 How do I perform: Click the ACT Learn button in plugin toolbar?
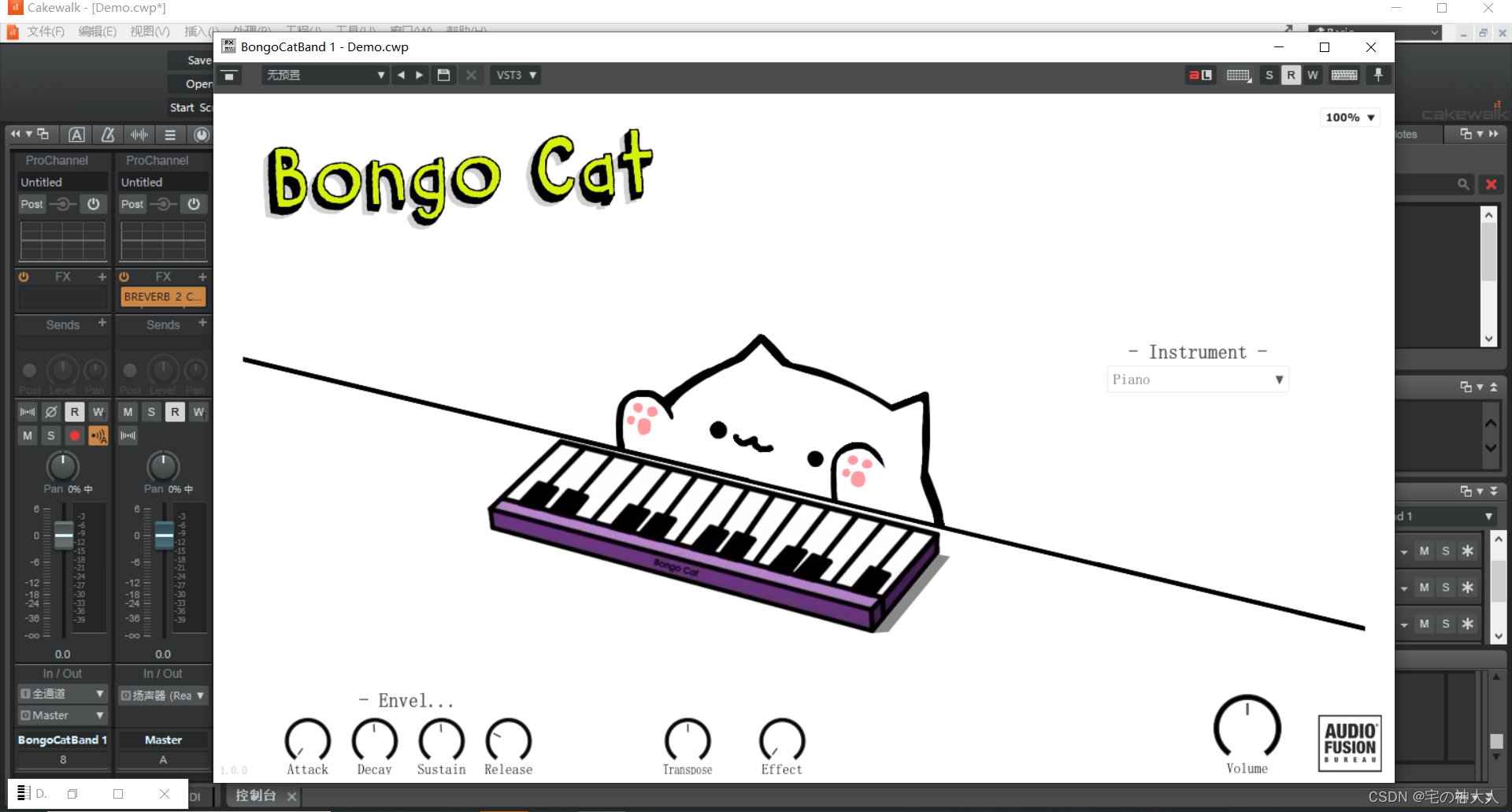[1200, 75]
